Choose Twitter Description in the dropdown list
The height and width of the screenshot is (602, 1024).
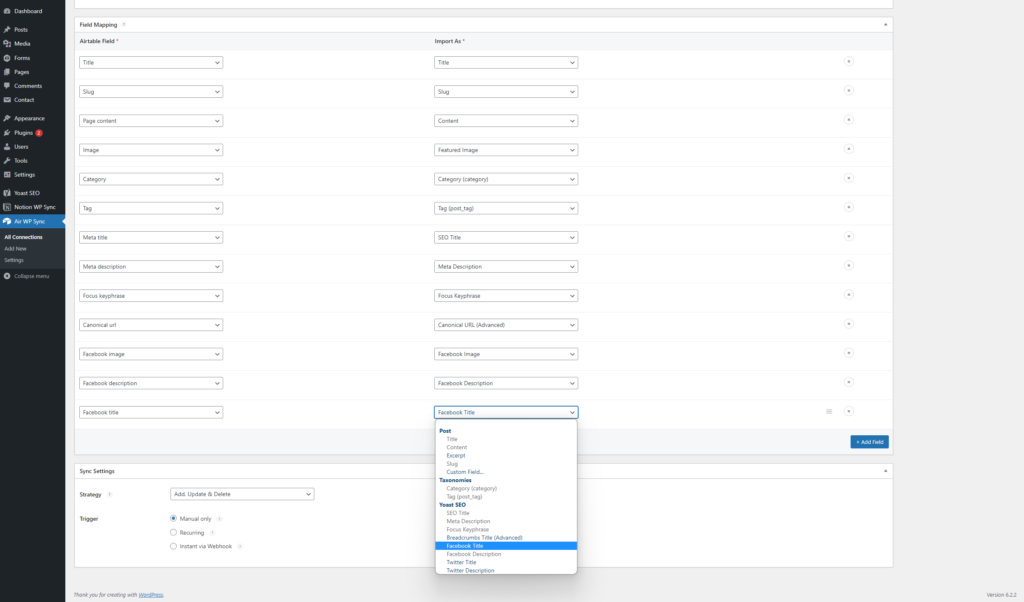[x=505, y=570]
